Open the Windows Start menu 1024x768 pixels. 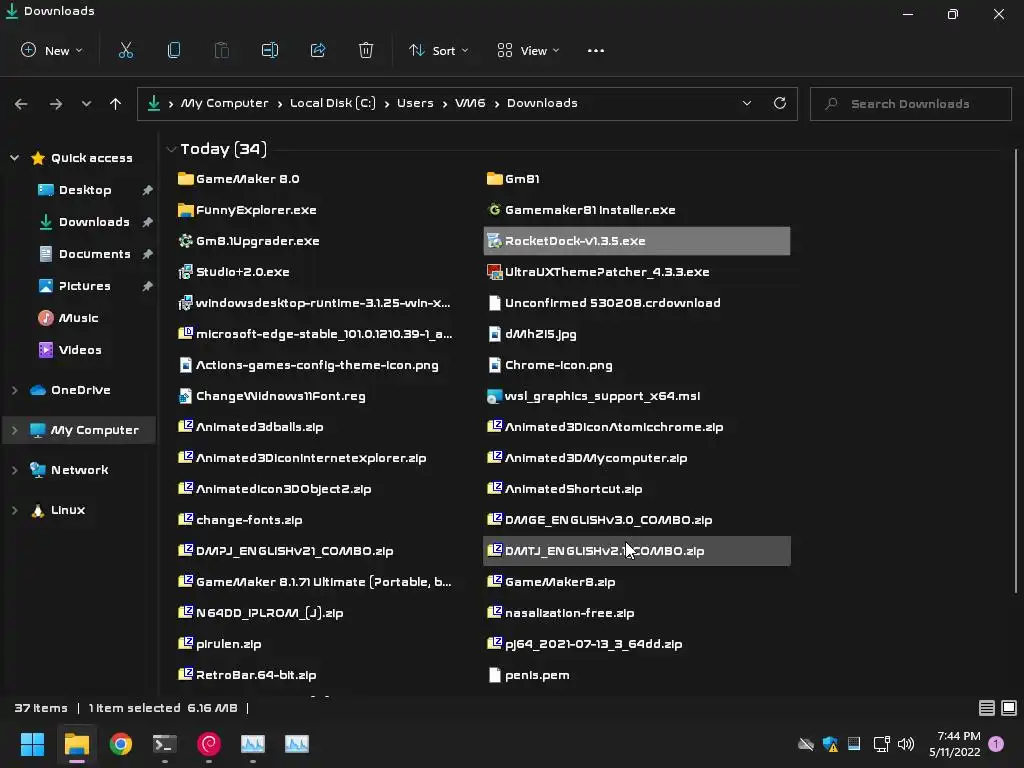[32, 744]
